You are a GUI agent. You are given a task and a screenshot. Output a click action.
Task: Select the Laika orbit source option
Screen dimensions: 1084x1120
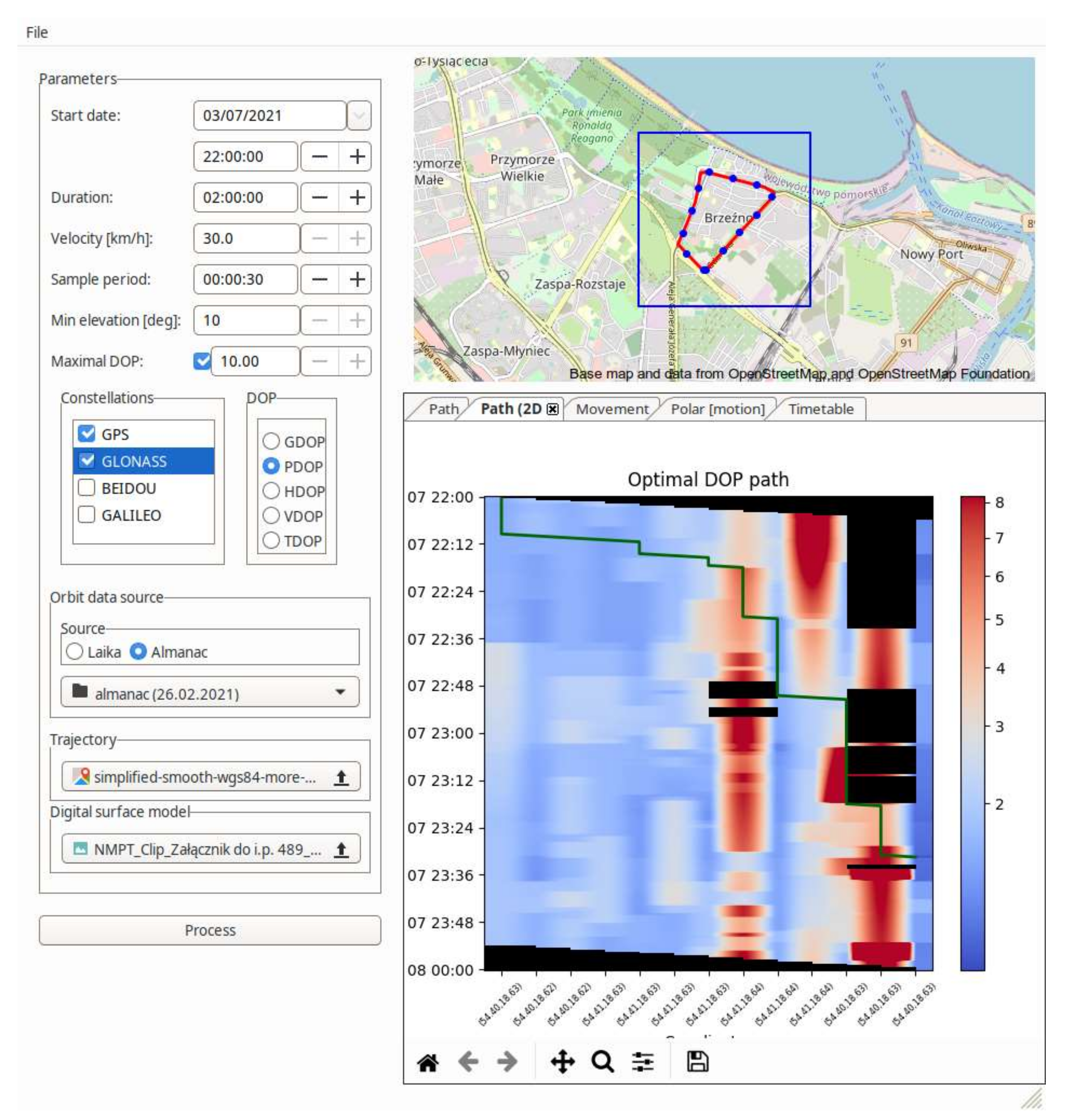75,652
